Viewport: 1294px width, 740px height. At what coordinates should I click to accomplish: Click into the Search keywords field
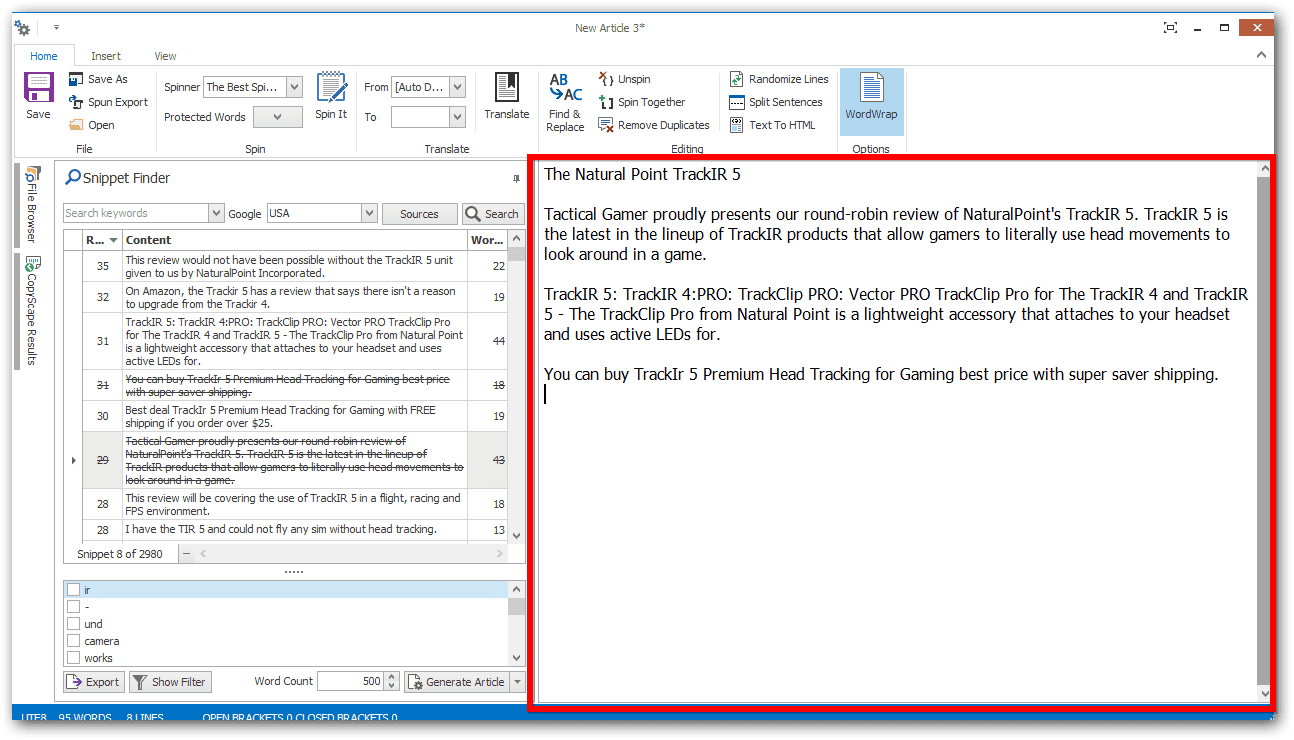pos(136,213)
